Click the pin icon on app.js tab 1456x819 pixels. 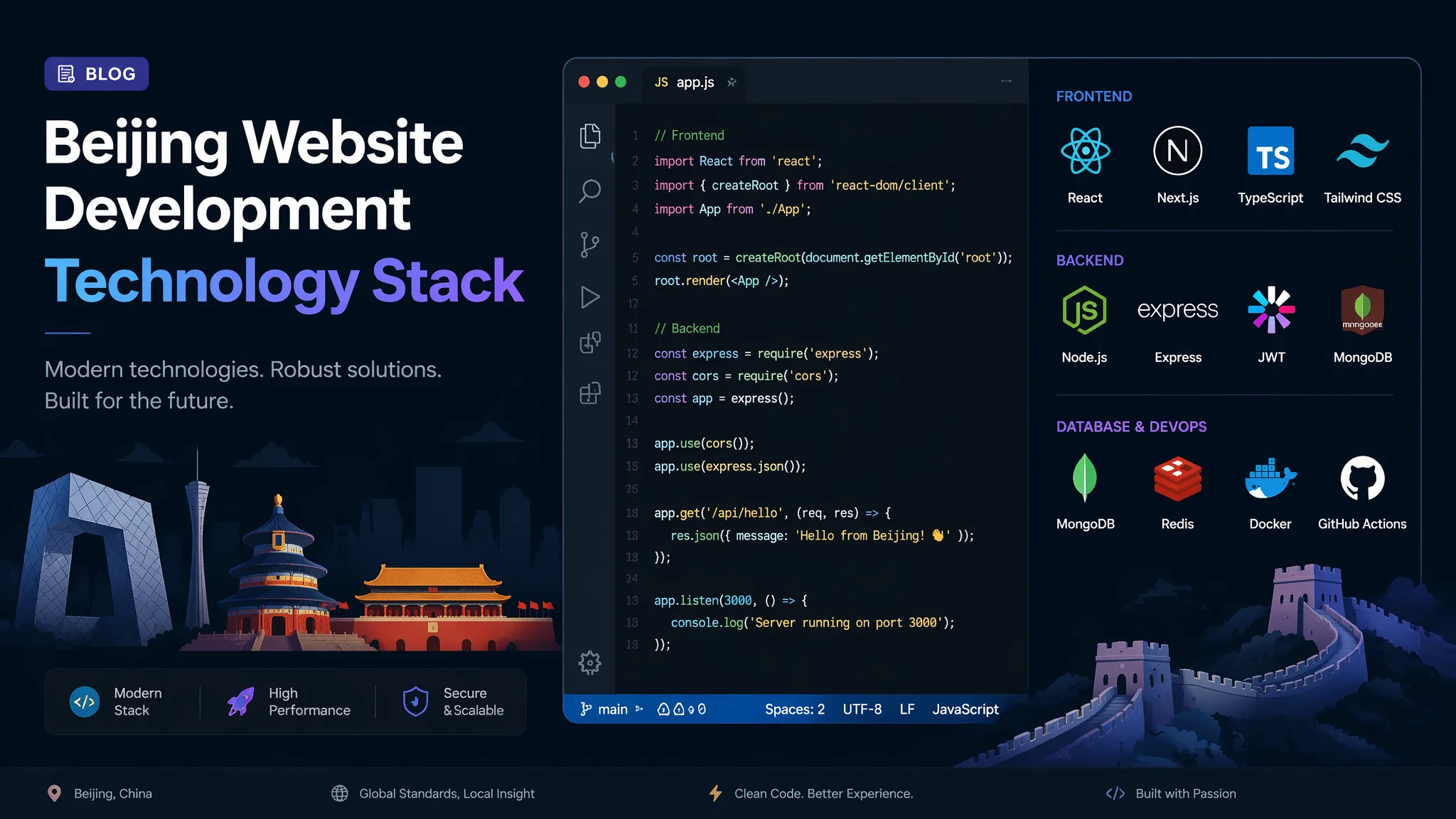(732, 82)
